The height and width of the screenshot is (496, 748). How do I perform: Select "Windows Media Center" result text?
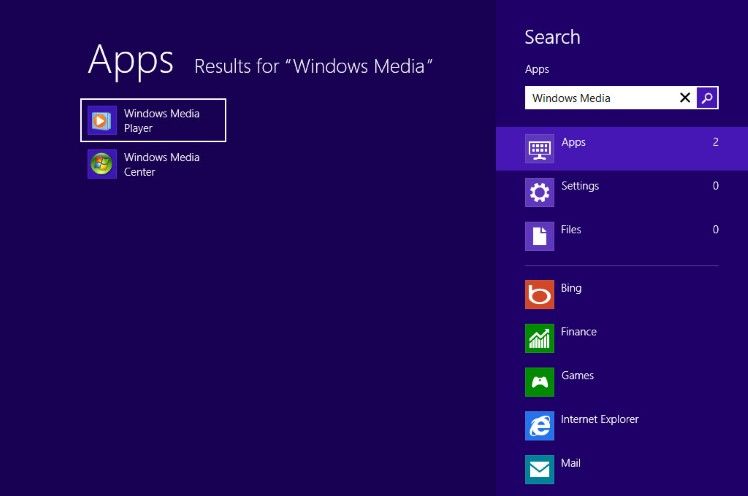(162, 165)
